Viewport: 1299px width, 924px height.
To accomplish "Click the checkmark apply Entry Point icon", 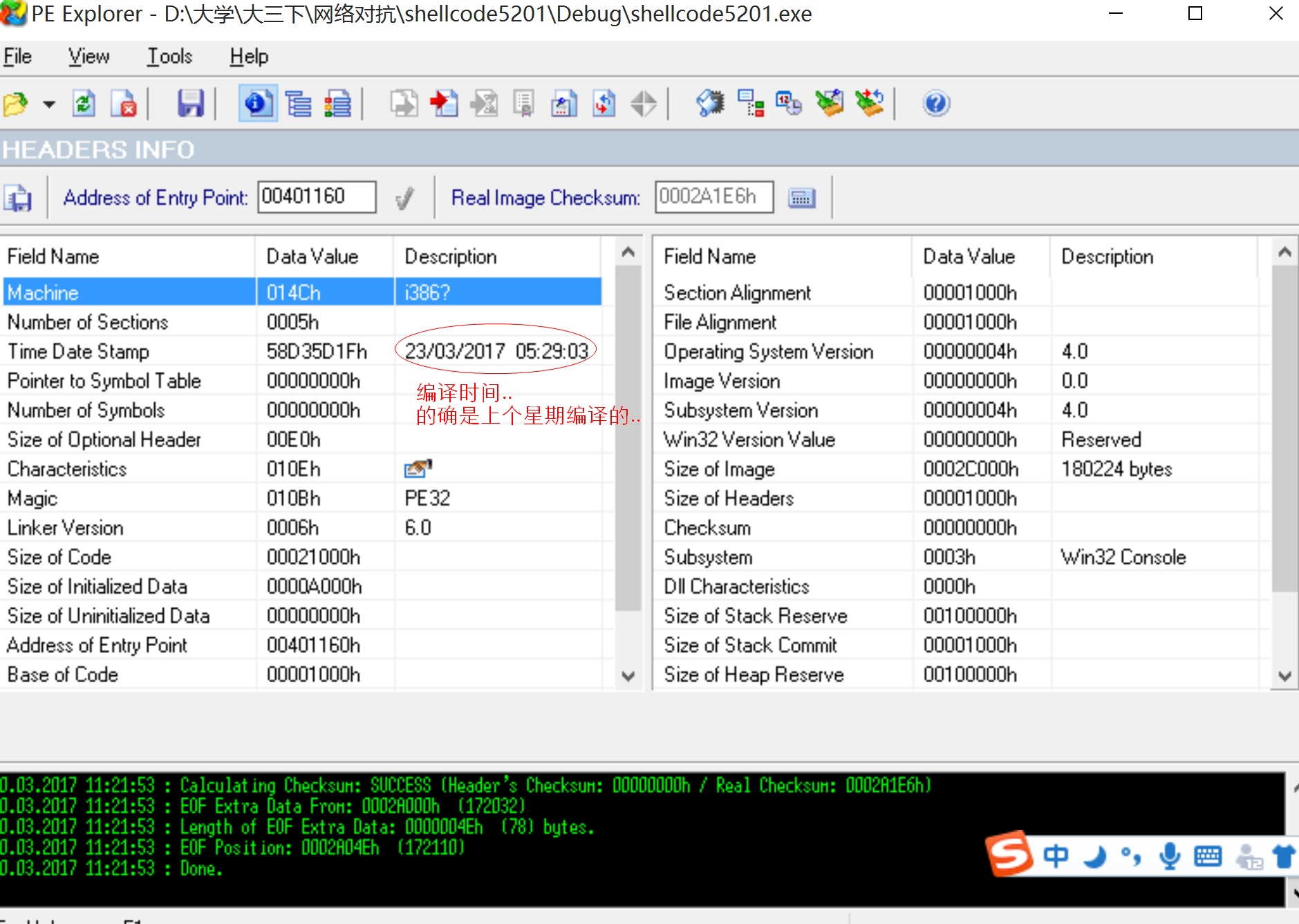I will click(404, 198).
